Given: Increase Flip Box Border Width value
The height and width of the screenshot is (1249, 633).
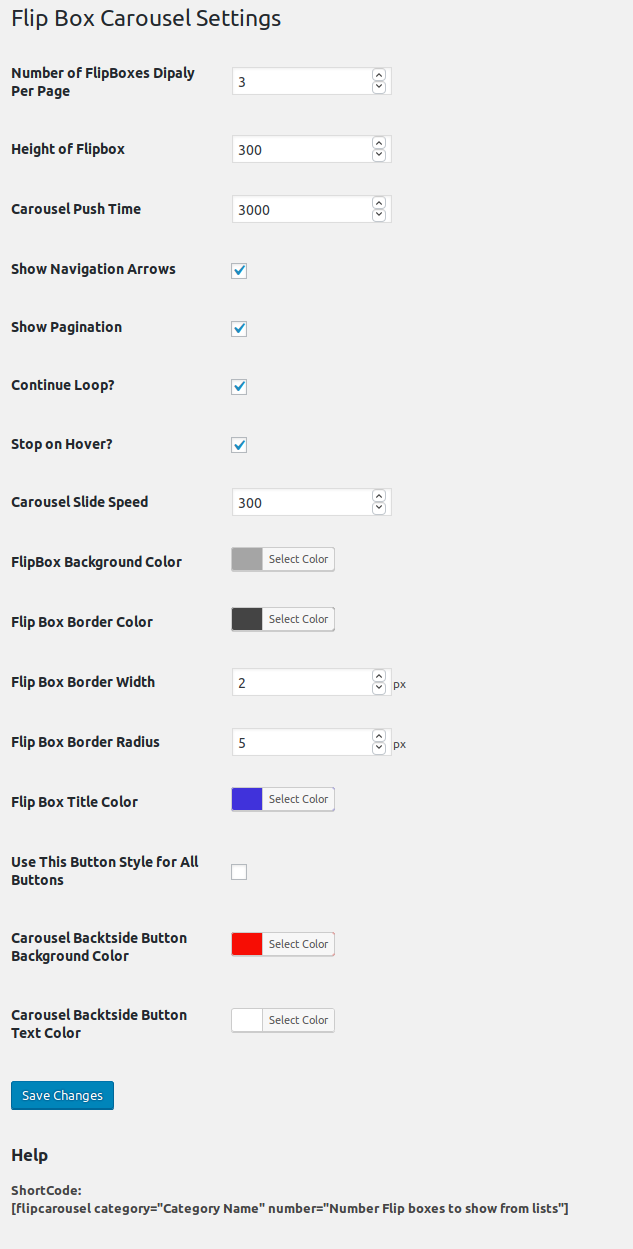Looking at the screenshot, I should point(379,676).
